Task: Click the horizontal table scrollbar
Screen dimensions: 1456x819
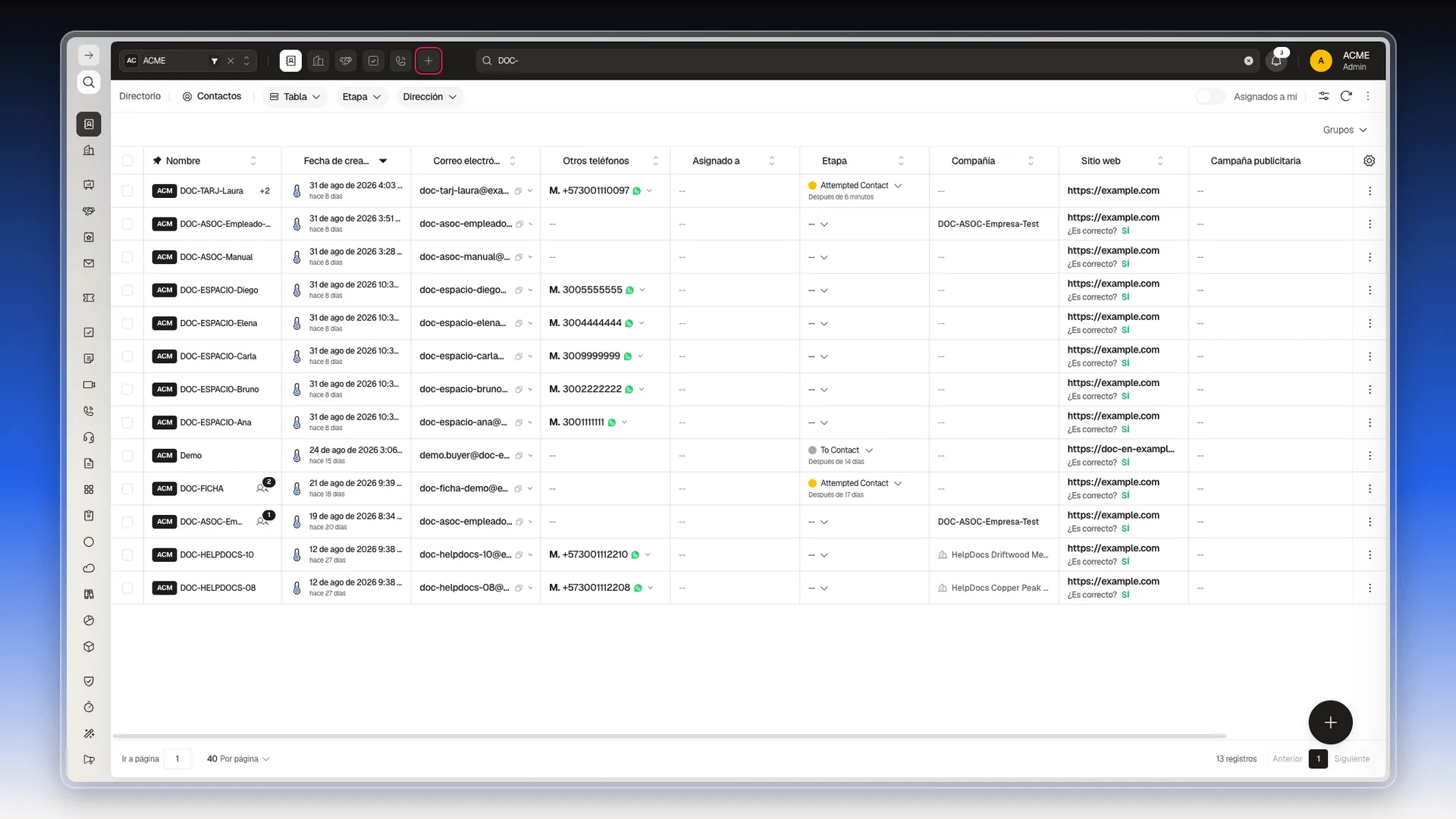Action: pyautogui.click(x=670, y=736)
